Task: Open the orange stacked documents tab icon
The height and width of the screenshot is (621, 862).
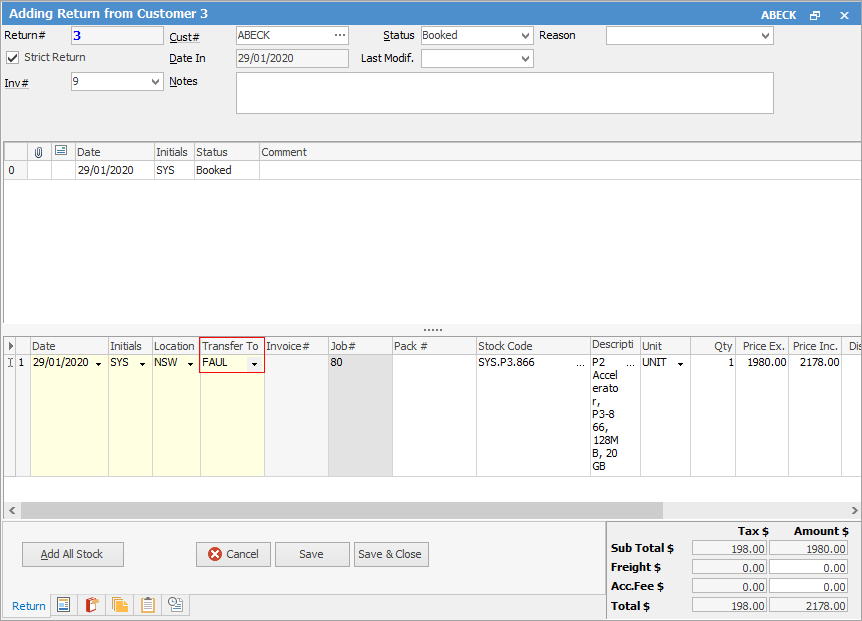Action: (120, 605)
